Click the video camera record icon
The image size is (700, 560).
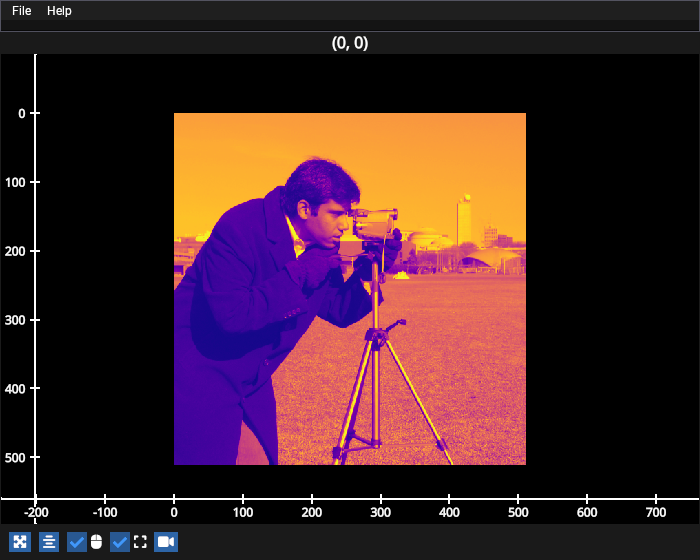pos(166,542)
